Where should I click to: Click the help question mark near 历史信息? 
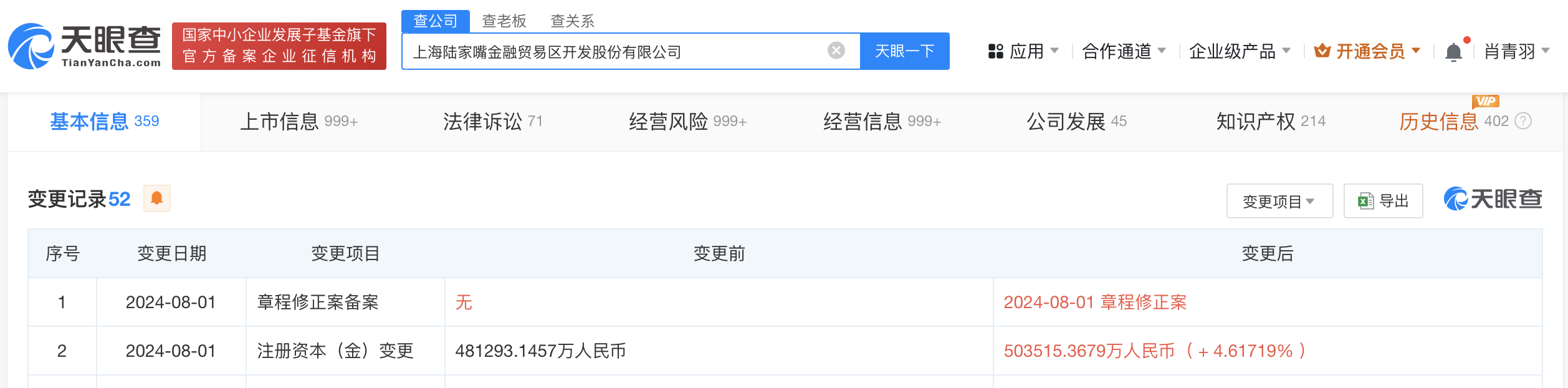pos(1523,121)
